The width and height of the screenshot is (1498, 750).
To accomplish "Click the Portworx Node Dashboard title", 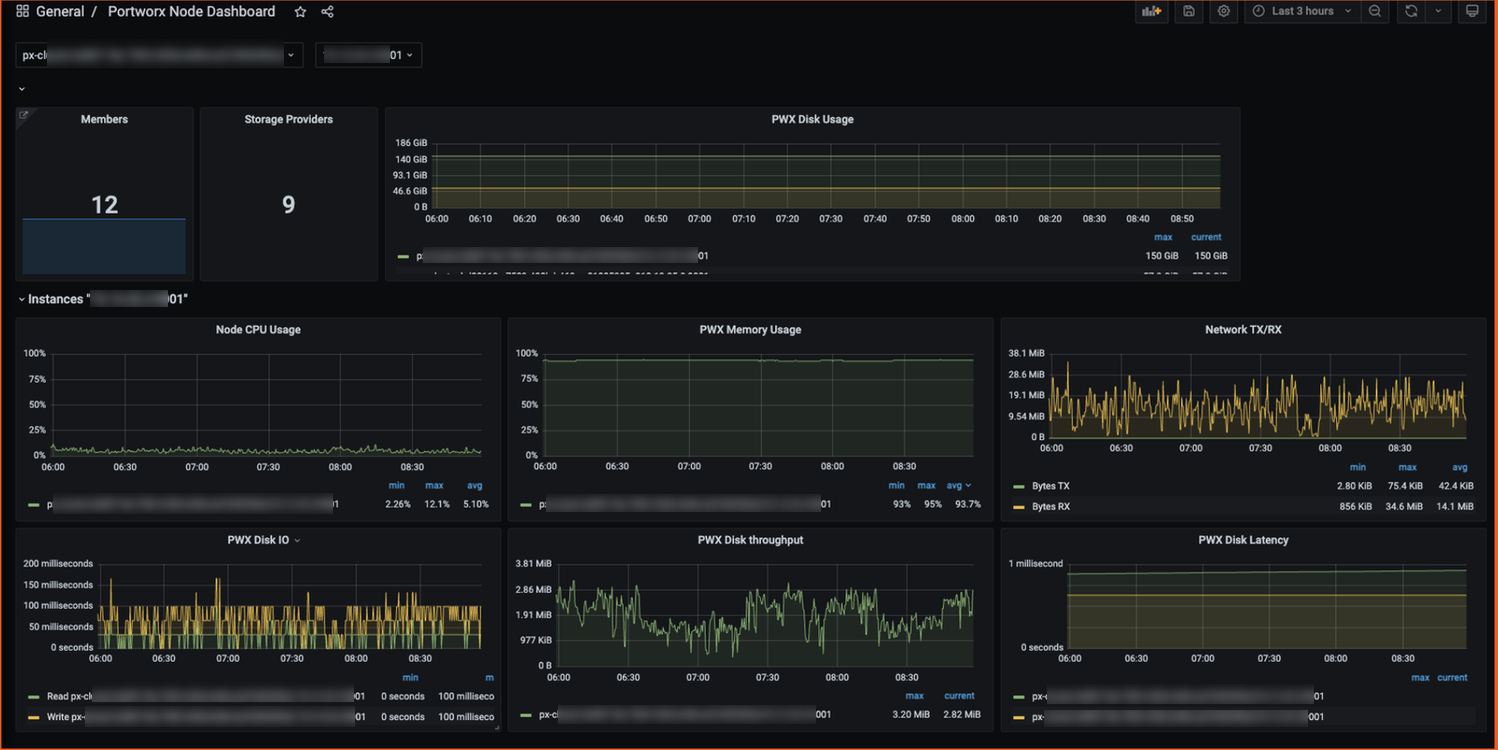I will [191, 12].
